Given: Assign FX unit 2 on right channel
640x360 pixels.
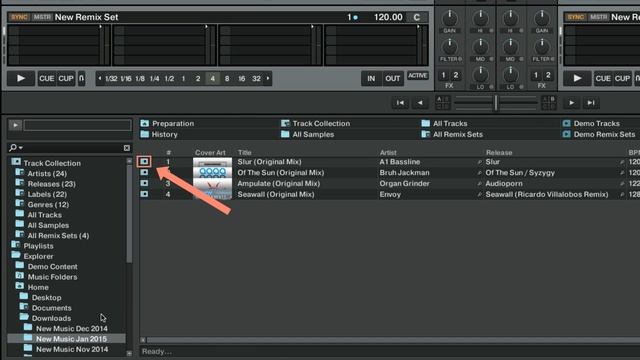Looking at the screenshot, I should [x=548, y=75].
